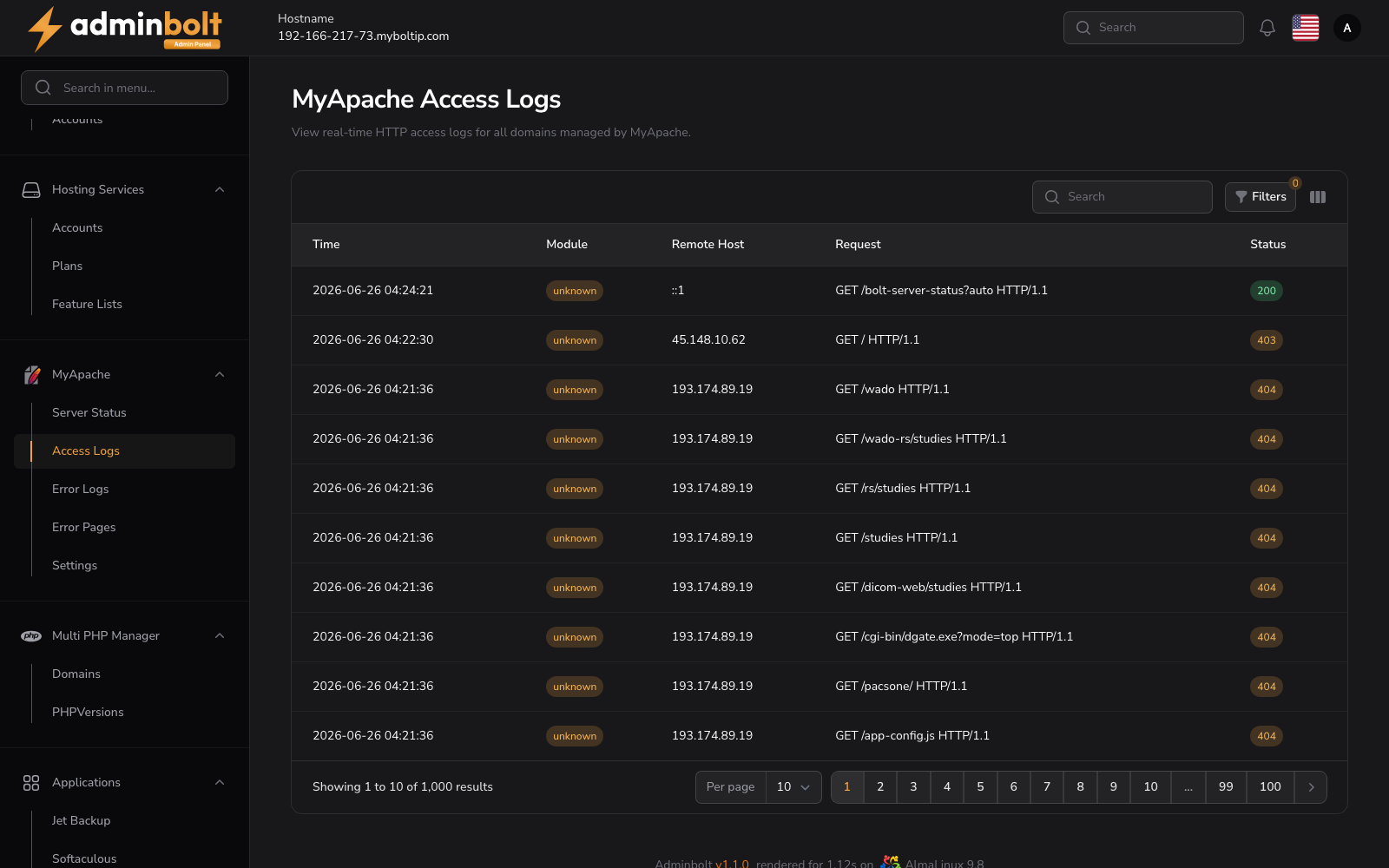Collapse the Applications section
Screen dimensions: 1389x868
coord(220,782)
